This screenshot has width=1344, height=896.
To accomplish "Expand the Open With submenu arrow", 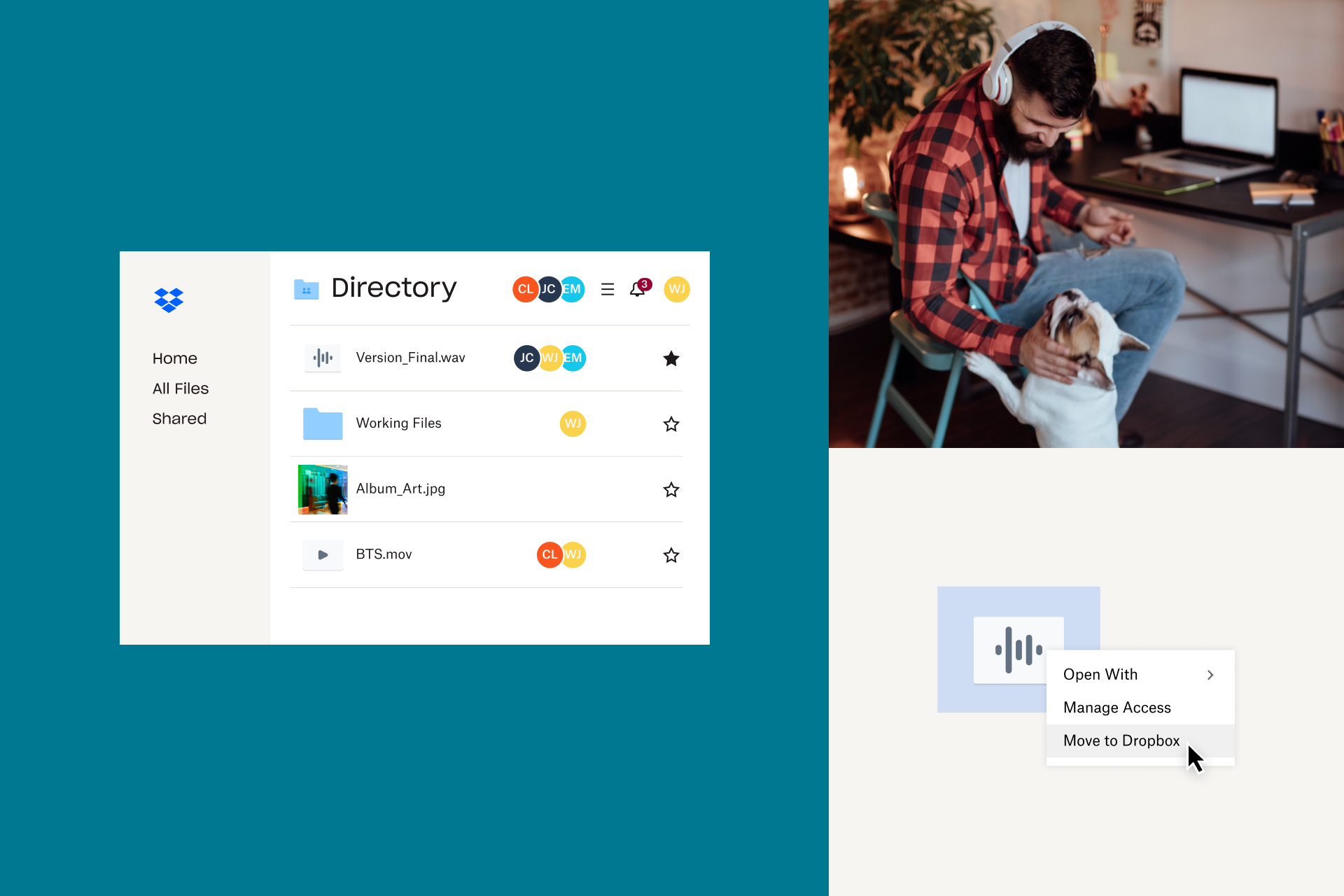I will (1209, 673).
